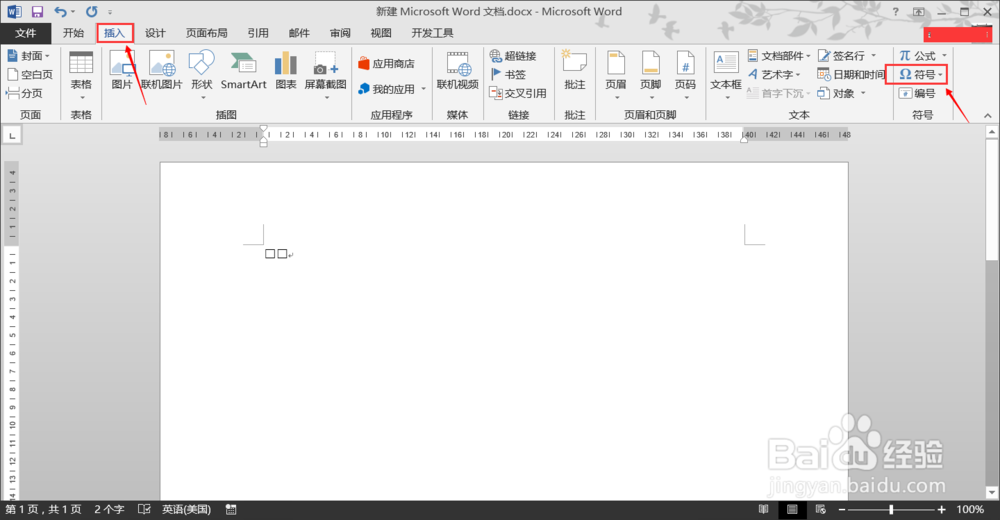Open the Table (表格) insert menu
This screenshot has width=1000, height=520.
pos(81,75)
